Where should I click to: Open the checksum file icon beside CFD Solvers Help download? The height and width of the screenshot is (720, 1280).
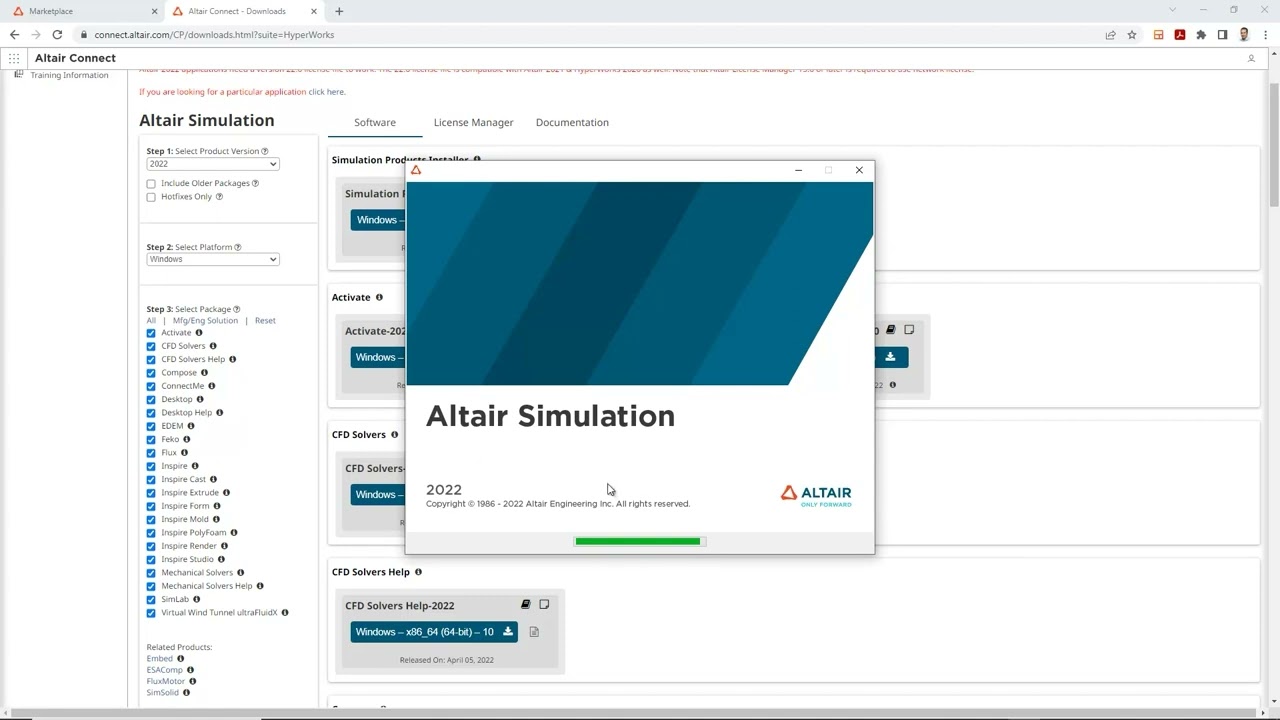[x=534, y=632]
